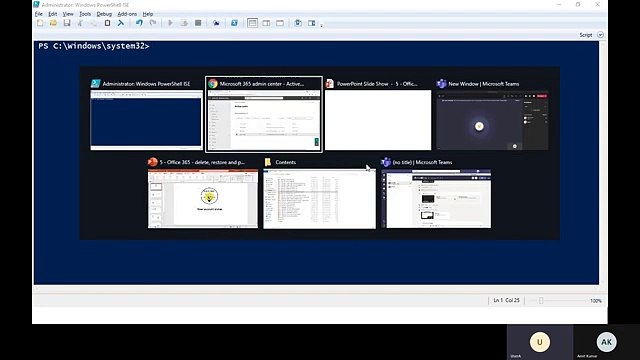Screen dimensions: 640x360
Task: Show the script pane on the right
Action: (x=266, y=23)
